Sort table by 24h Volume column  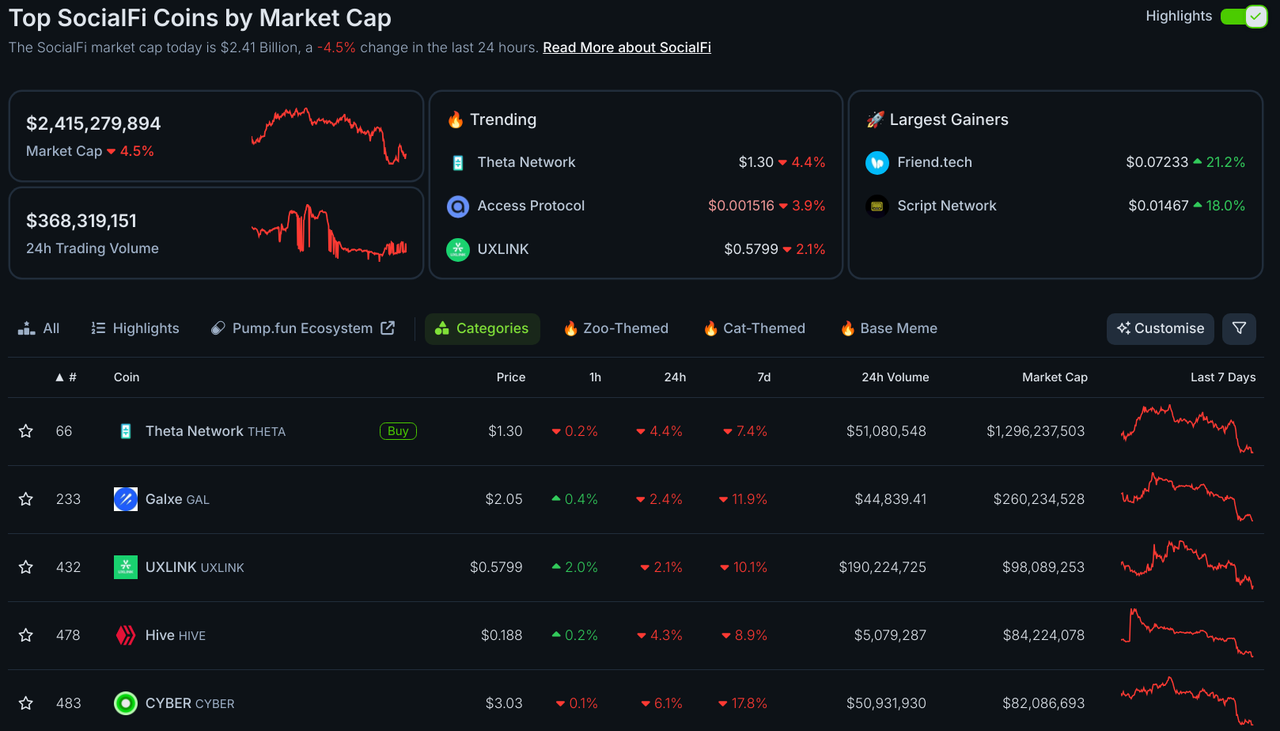coord(895,377)
